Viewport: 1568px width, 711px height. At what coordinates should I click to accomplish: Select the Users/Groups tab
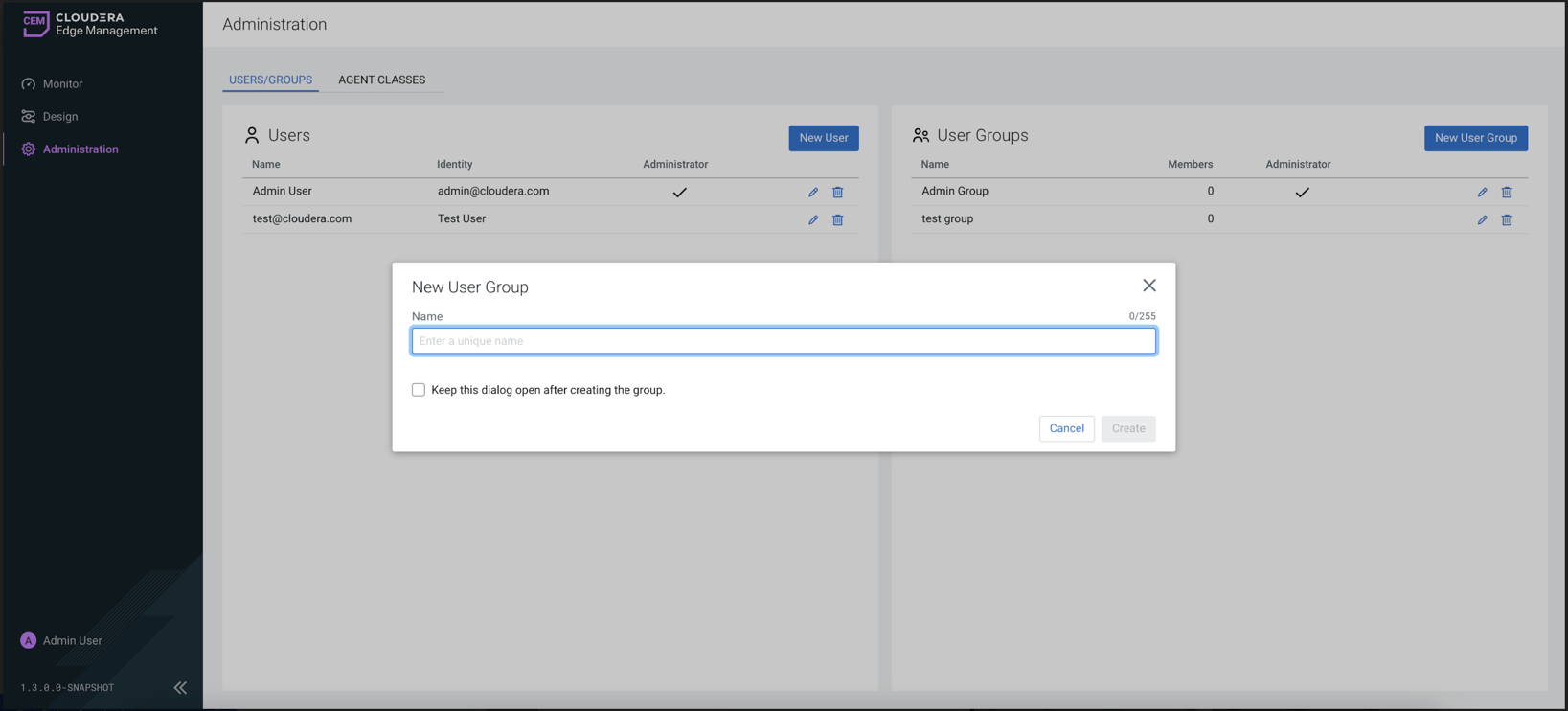(x=270, y=80)
